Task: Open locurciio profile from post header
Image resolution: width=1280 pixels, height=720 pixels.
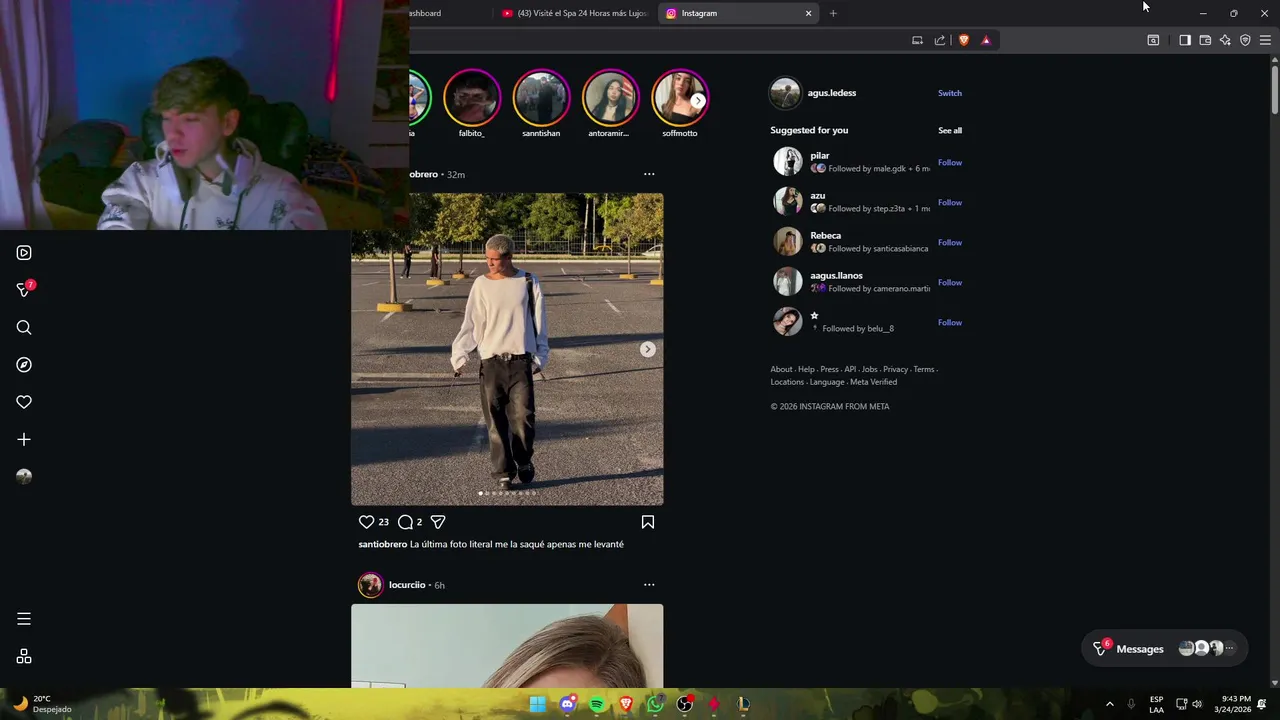Action: click(x=407, y=585)
